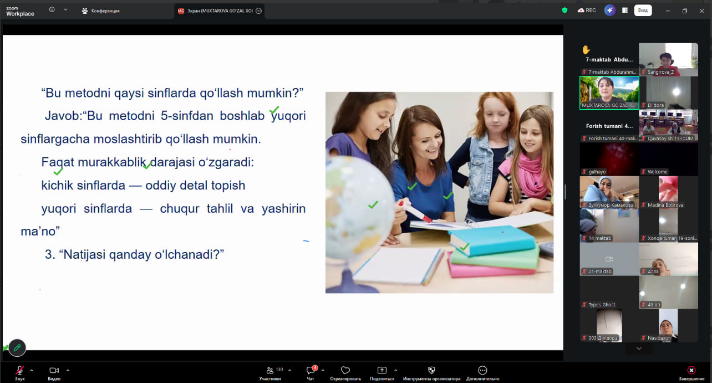
Task: Open reactions heart icon
Action: [346, 370]
